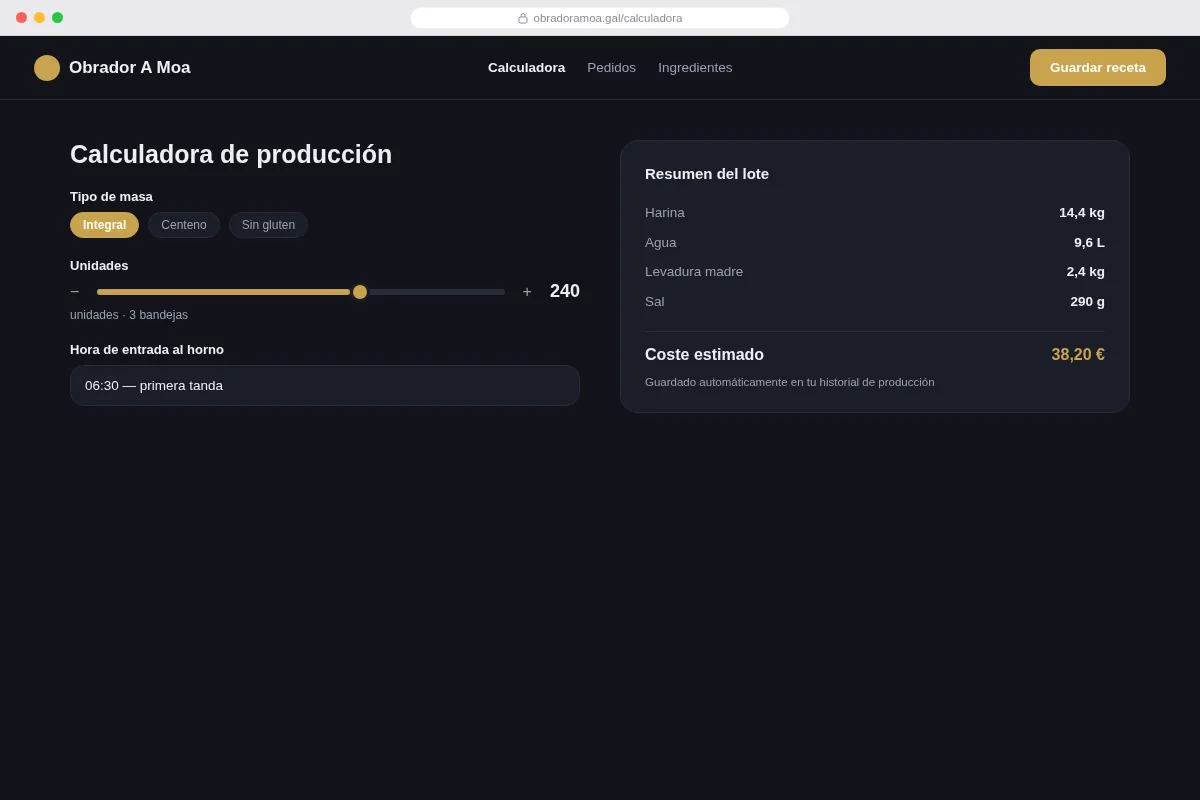
Task: Click the address bar lock icon
Action: 523,18
